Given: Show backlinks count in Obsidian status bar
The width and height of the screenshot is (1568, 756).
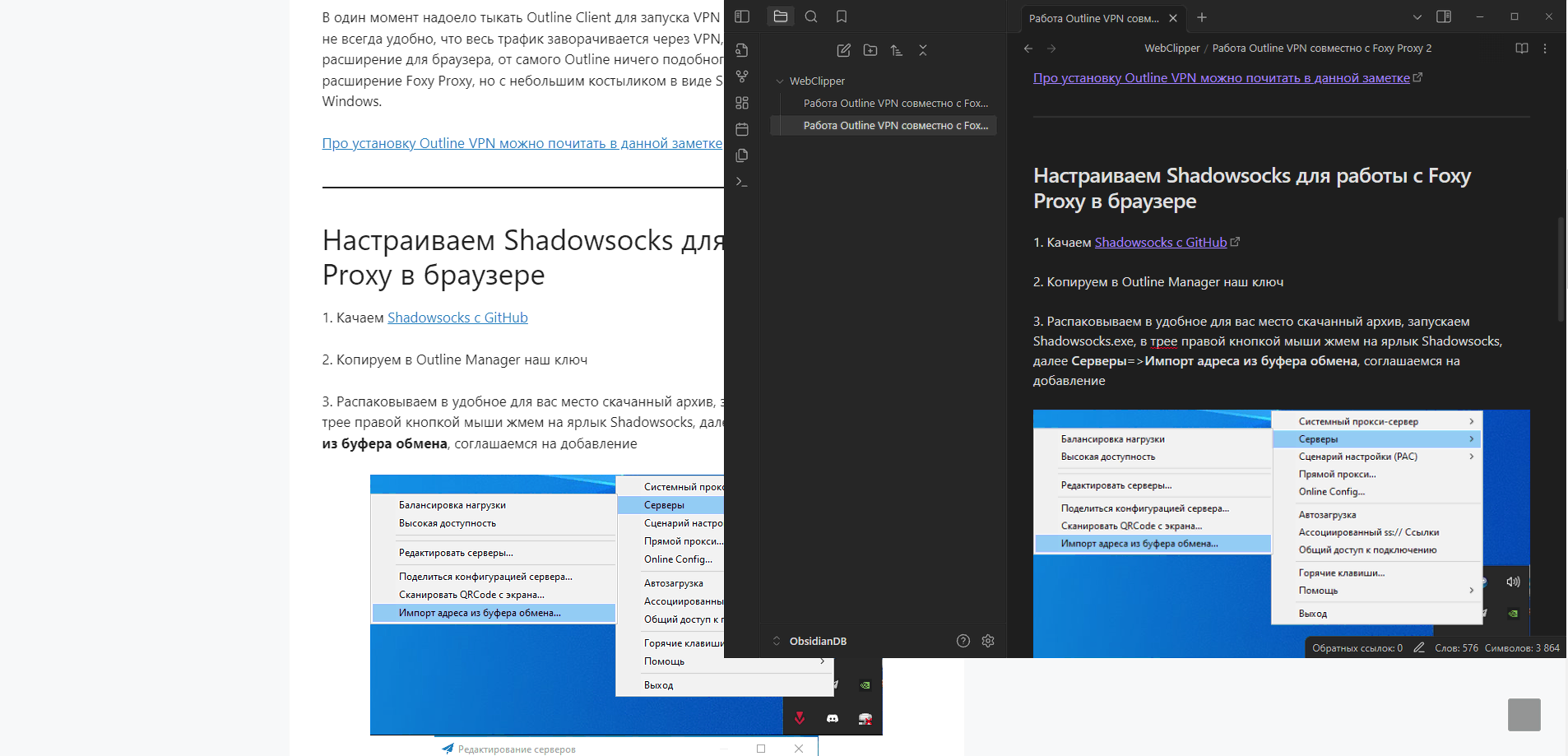Looking at the screenshot, I should point(1357,648).
